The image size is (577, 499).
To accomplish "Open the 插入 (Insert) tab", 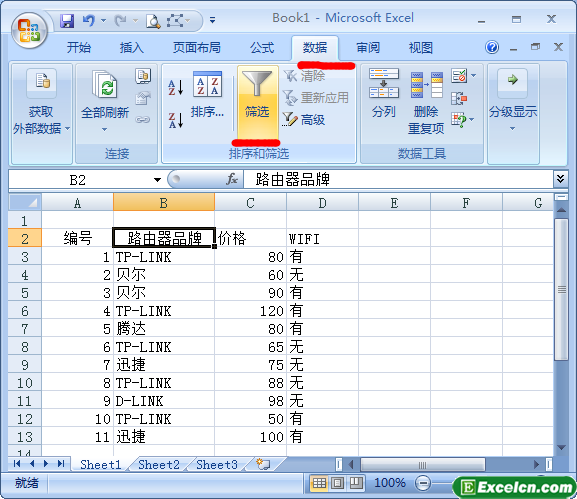I will point(131,47).
